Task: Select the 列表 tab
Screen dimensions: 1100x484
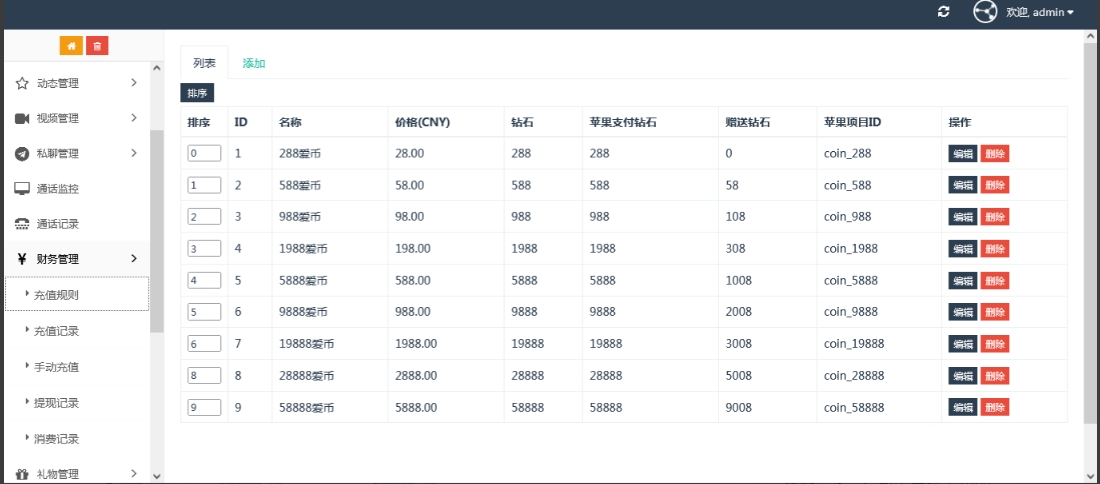Action: pos(204,63)
